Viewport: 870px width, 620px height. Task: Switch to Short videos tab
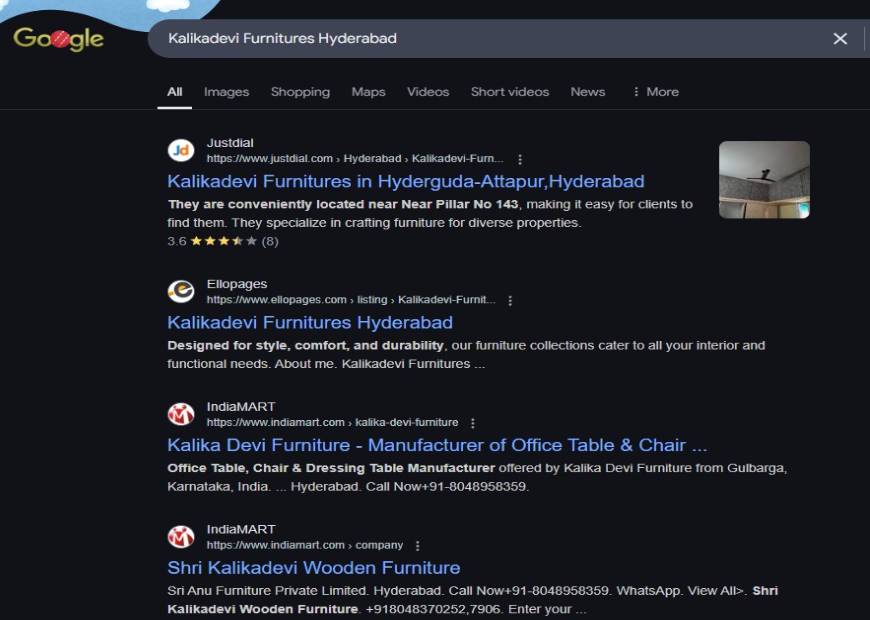click(510, 92)
